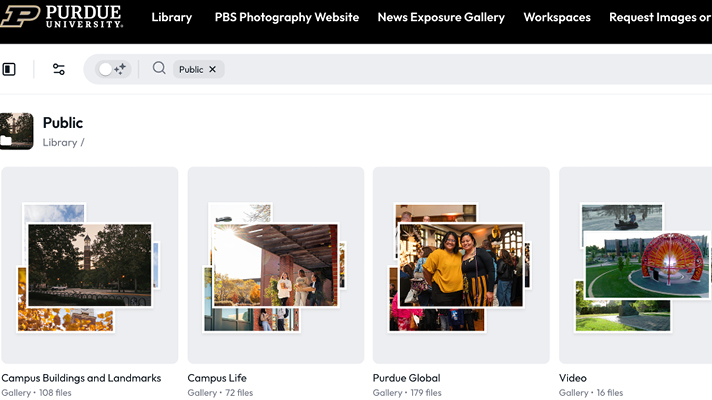Click the Campus Buildings and Landmarks title
Screen dimensions: 712x400
click(81, 378)
